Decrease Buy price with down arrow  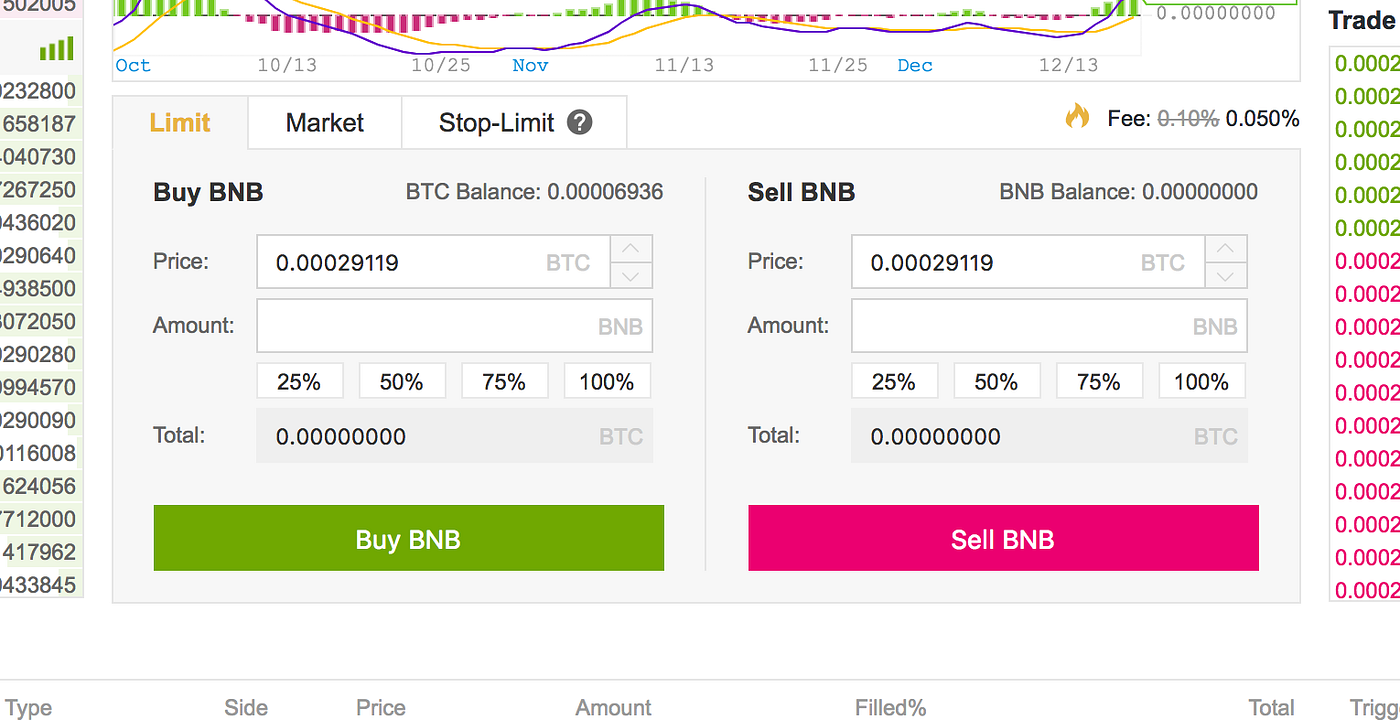click(631, 276)
